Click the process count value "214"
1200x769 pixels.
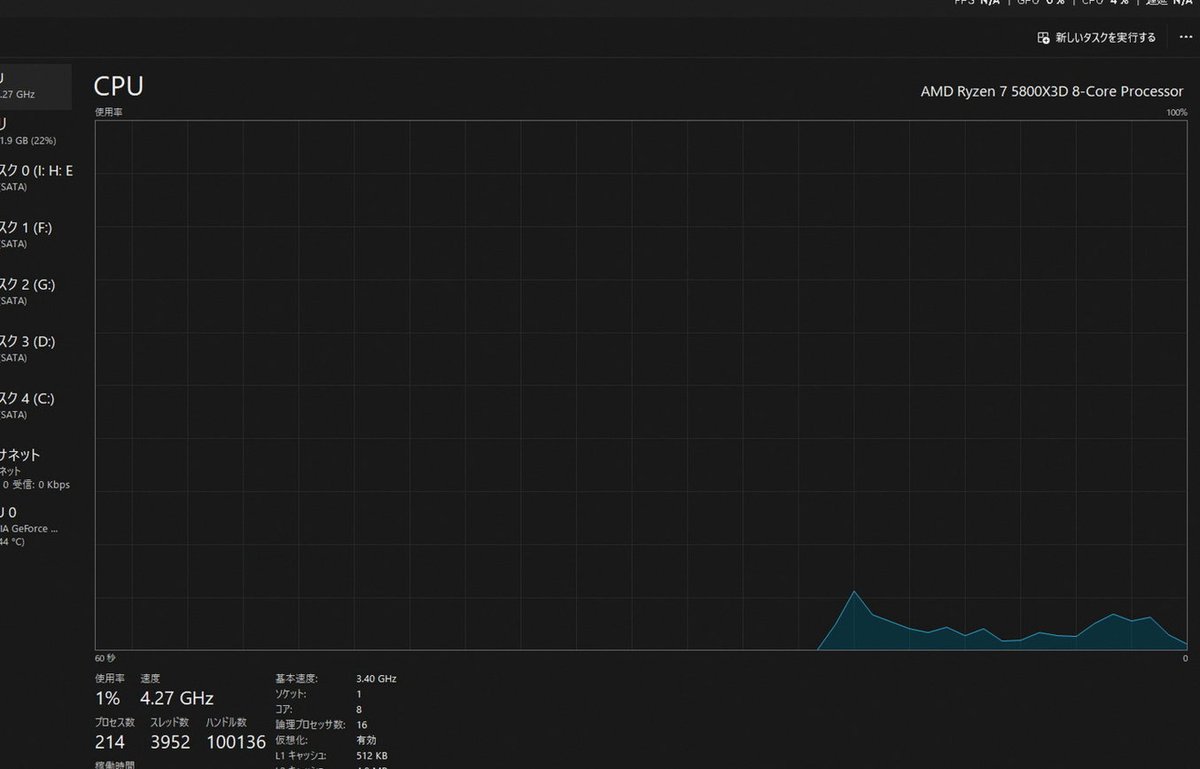coord(110,742)
